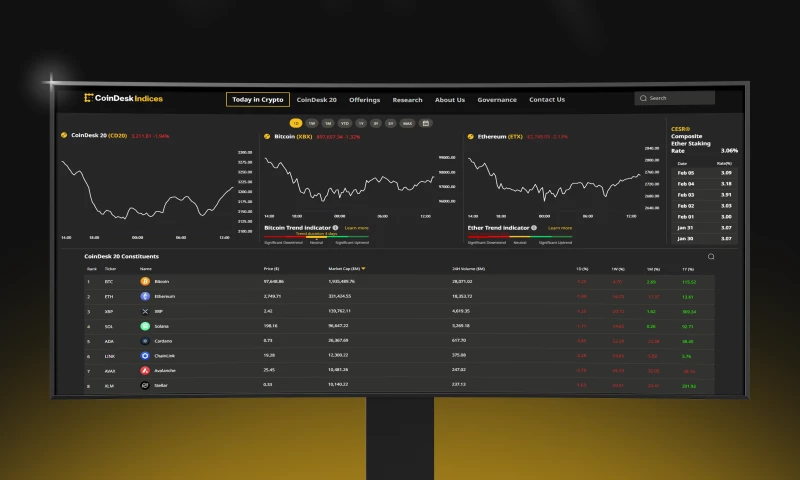Select the 1M time range
Screen dimensions: 800x480
[x=328, y=123]
